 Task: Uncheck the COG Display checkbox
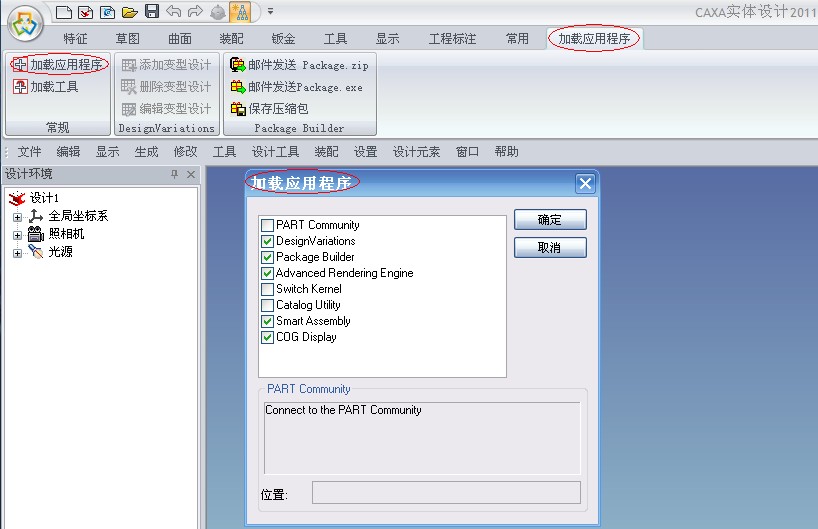point(267,338)
